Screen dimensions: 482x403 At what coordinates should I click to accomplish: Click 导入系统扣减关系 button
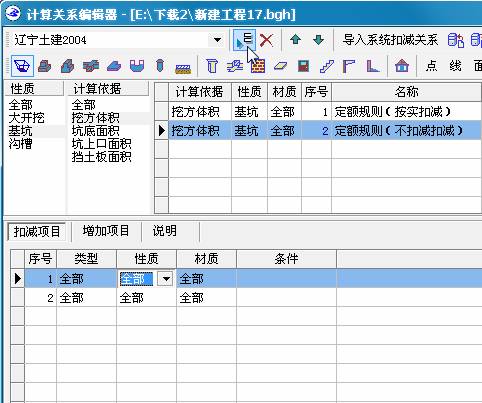[x=390, y=40]
